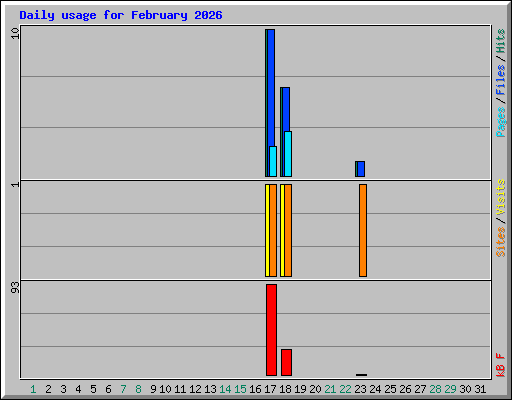Click the yellow Visits bar for day 18

(x=282, y=230)
